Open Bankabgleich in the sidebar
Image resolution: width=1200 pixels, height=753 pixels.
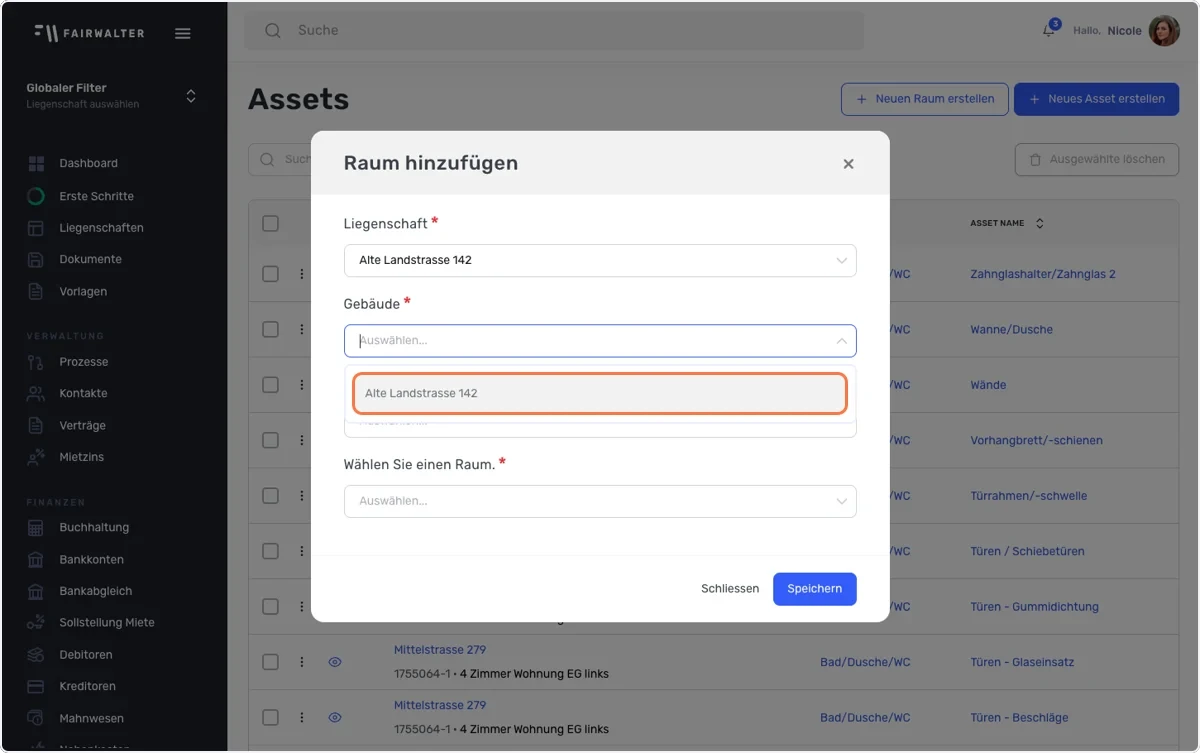[96, 591]
